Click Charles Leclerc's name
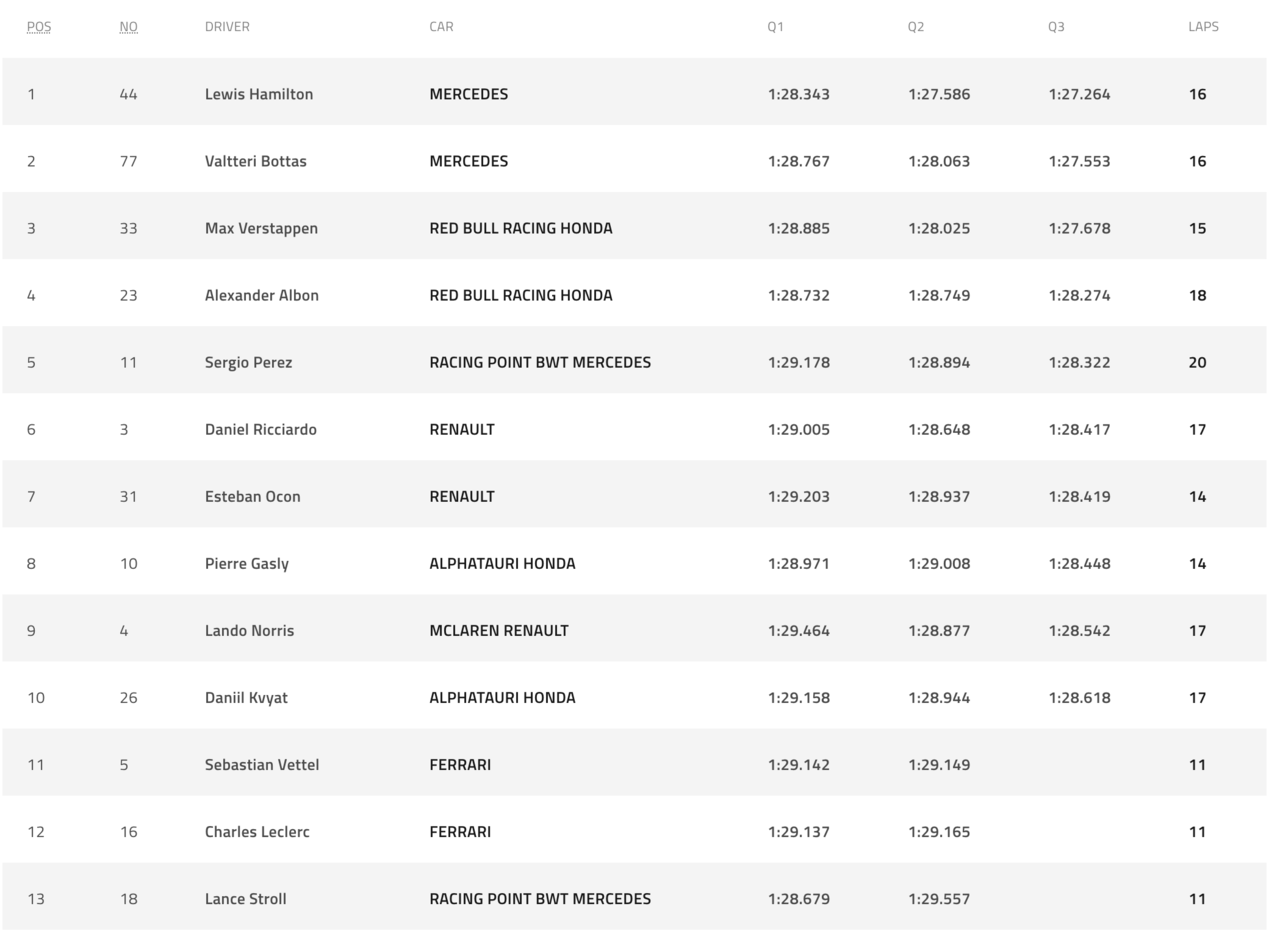This screenshot has width=1280, height=934. tap(257, 831)
